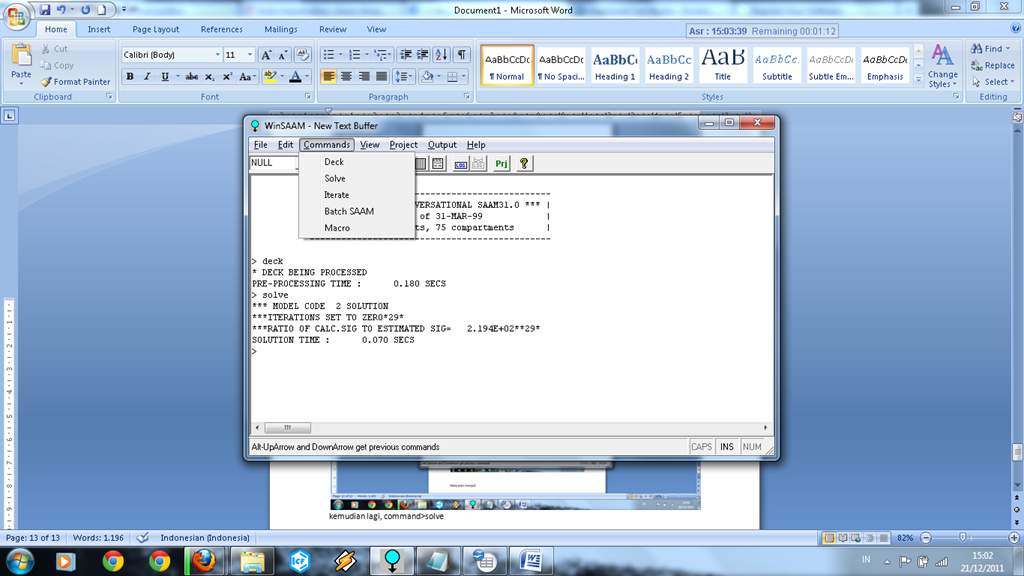Viewport: 1024px width, 576px height.
Task: Click Zoom In plus button in Word status bar
Action: (1014, 538)
